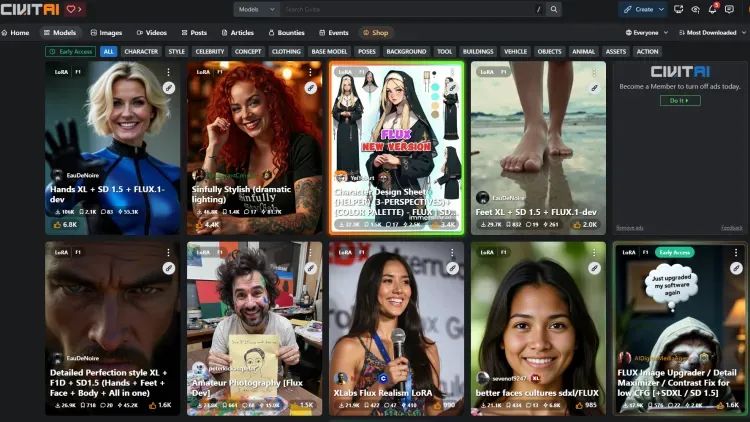The image size is (750, 422).
Task: Click the Early Access badge on FLUX Image Upgrader card
Action: (674, 252)
